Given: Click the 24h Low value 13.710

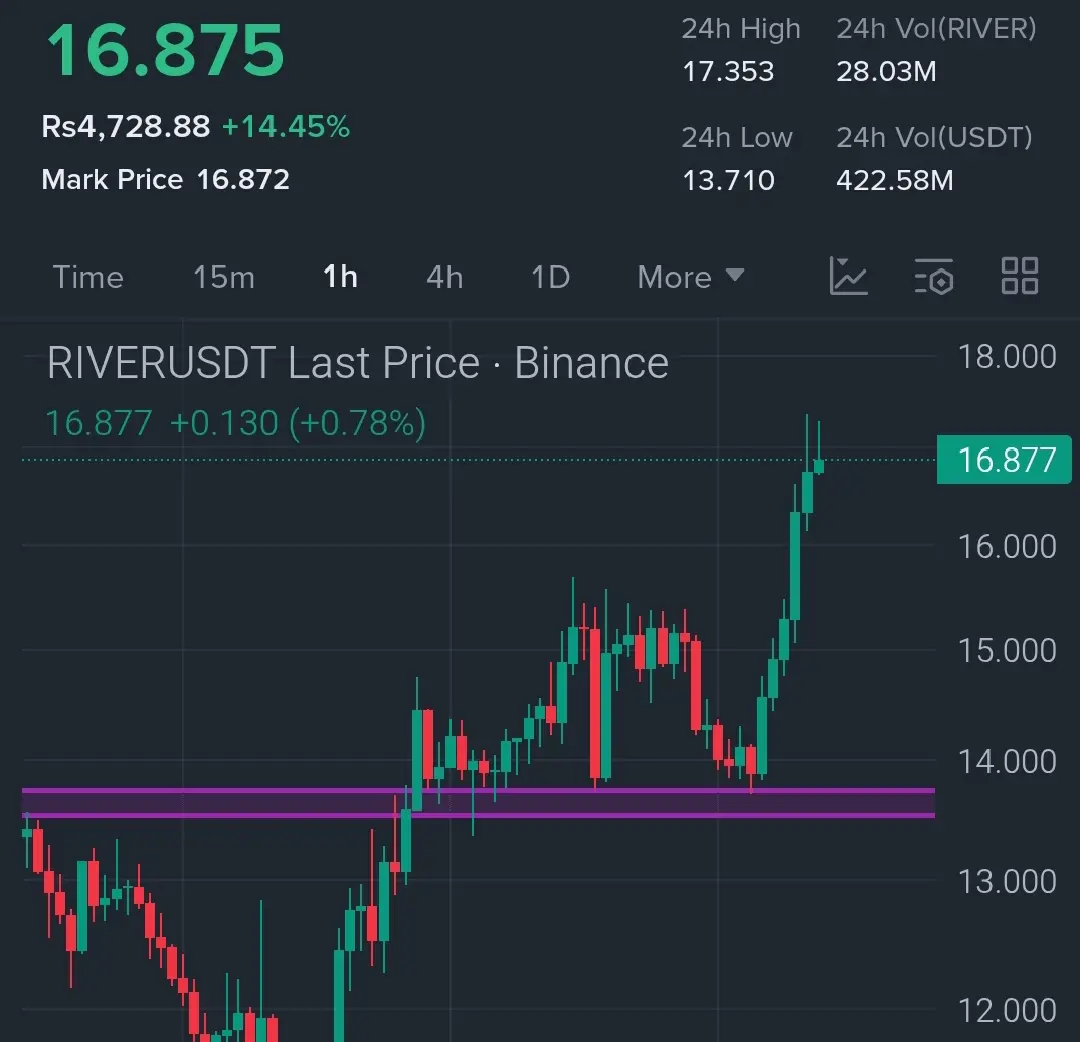Looking at the screenshot, I should (x=728, y=180).
